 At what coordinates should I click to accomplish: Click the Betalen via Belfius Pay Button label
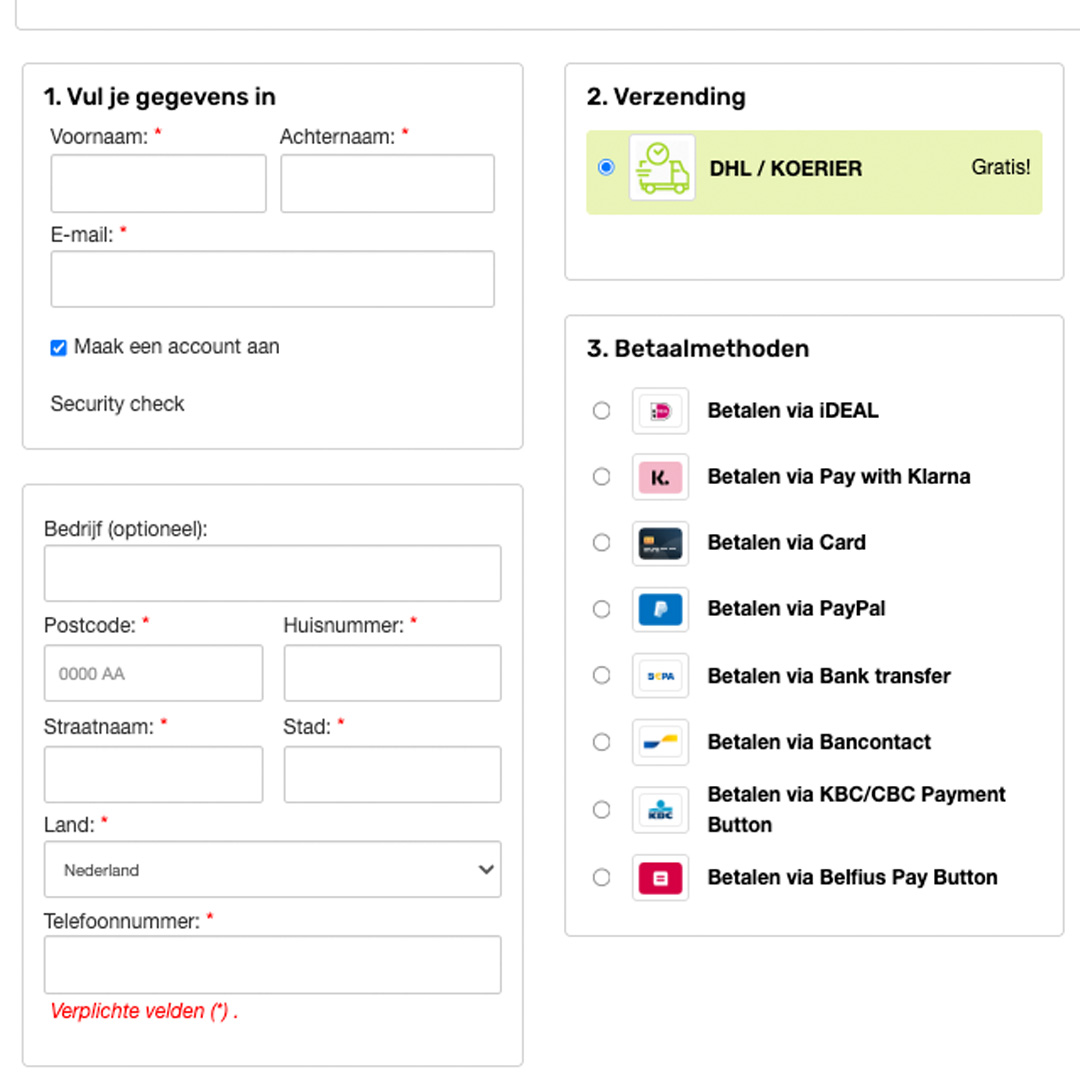pyautogui.click(x=853, y=878)
